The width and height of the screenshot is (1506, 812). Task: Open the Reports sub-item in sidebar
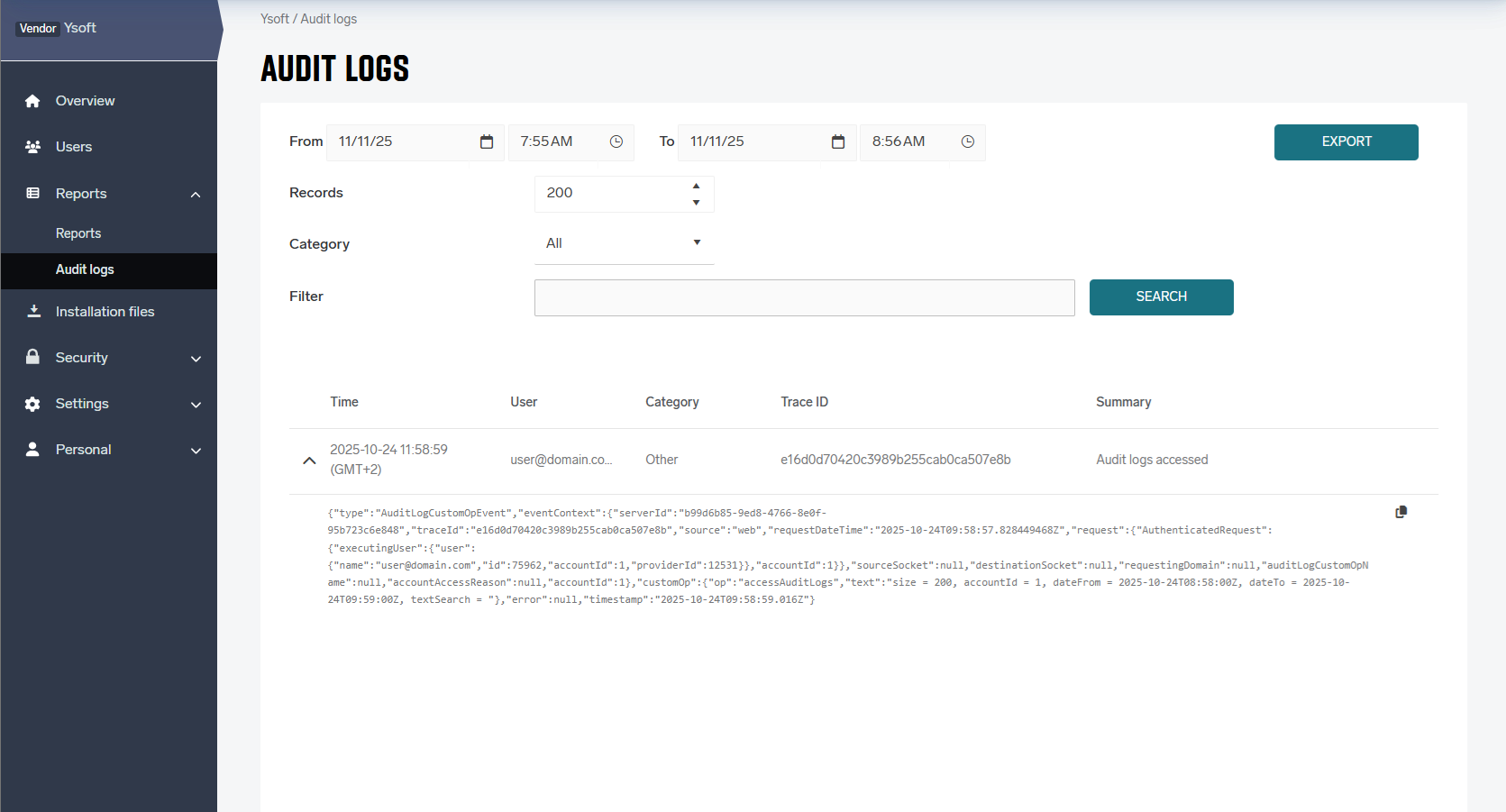coord(78,233)
